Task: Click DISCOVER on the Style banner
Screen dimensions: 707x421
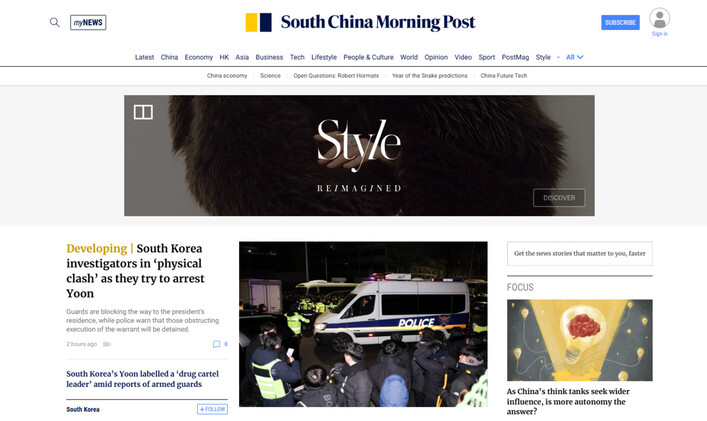Action: click(559, 198)
